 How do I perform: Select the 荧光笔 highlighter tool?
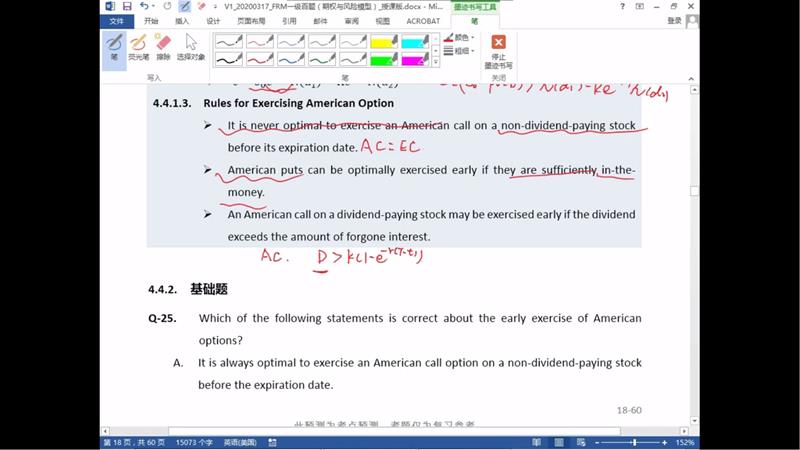pos(139,47)
